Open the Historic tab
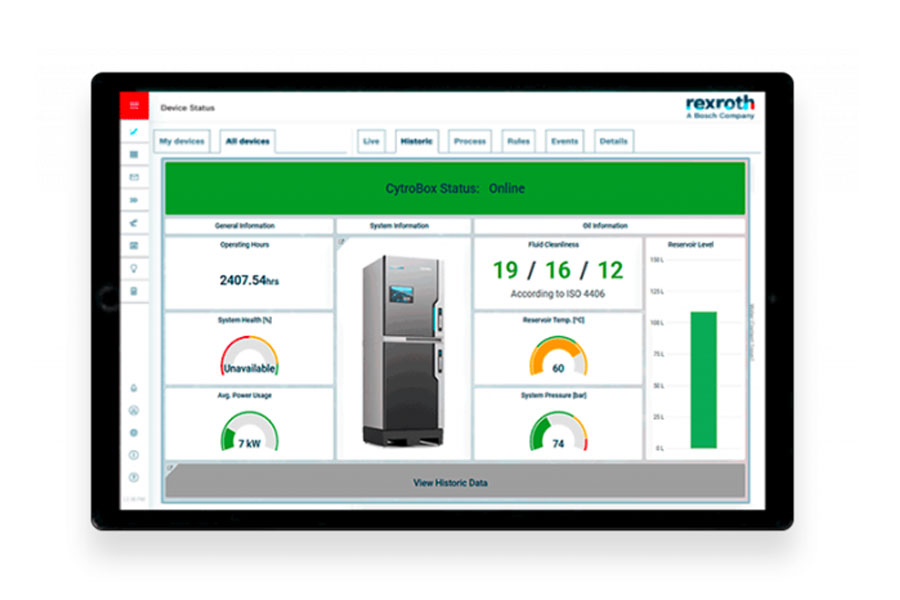The image size is (900, 600). tap(417, 141)
